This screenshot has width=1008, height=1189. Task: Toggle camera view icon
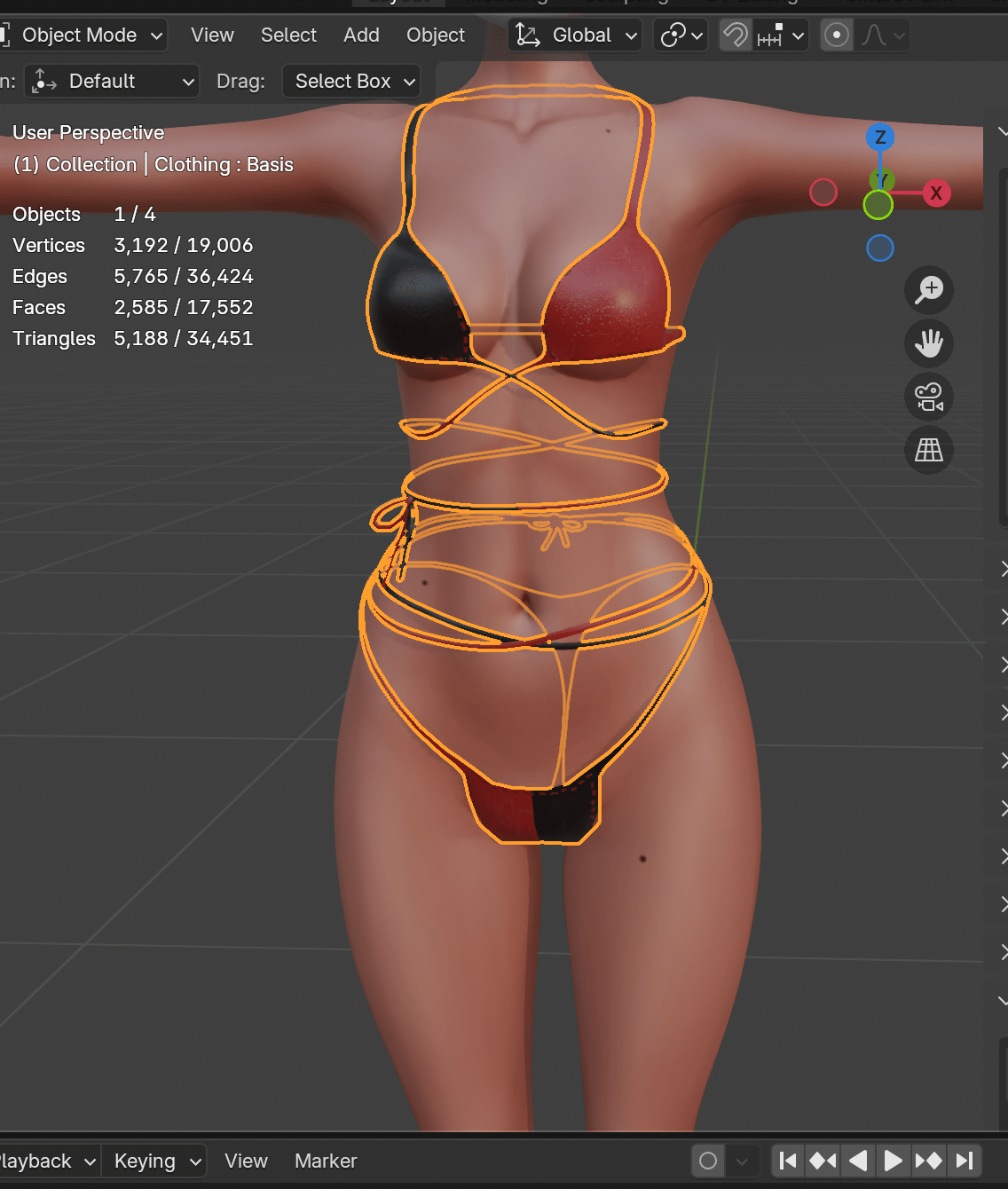click(x=929, y=397)
